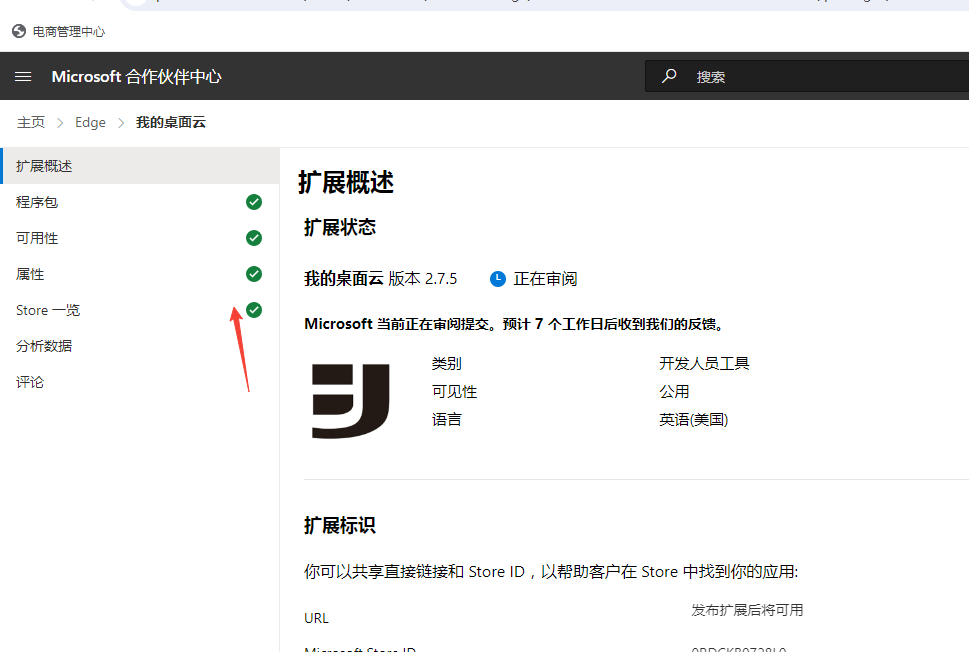
Task: Click the 可见性 label
Action: pos(454,392)
